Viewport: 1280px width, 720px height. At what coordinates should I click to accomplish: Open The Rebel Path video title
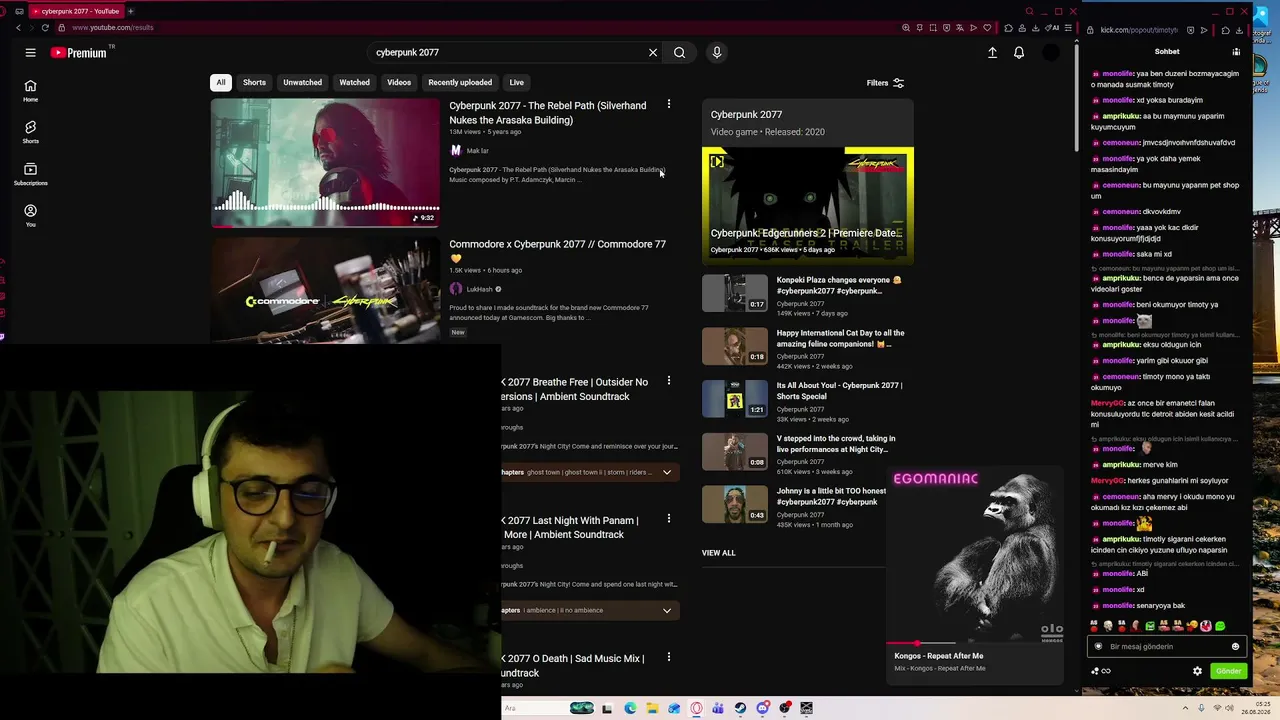(548, 113)
